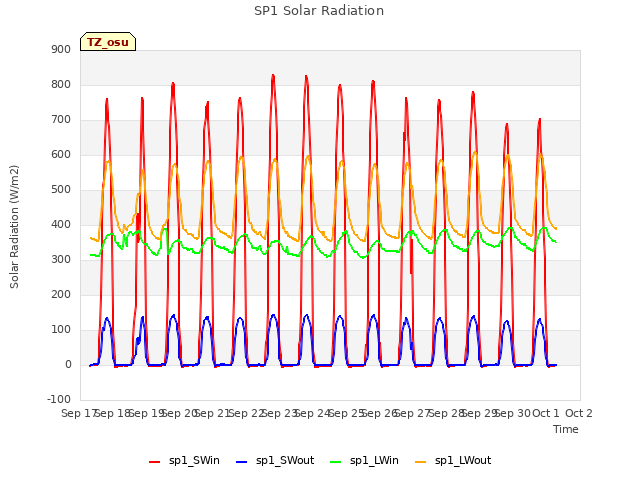Click the Oct 2 x-axis tick label
Image resolution: width=640 pixels, height=480 pixels.
(579, 413)
